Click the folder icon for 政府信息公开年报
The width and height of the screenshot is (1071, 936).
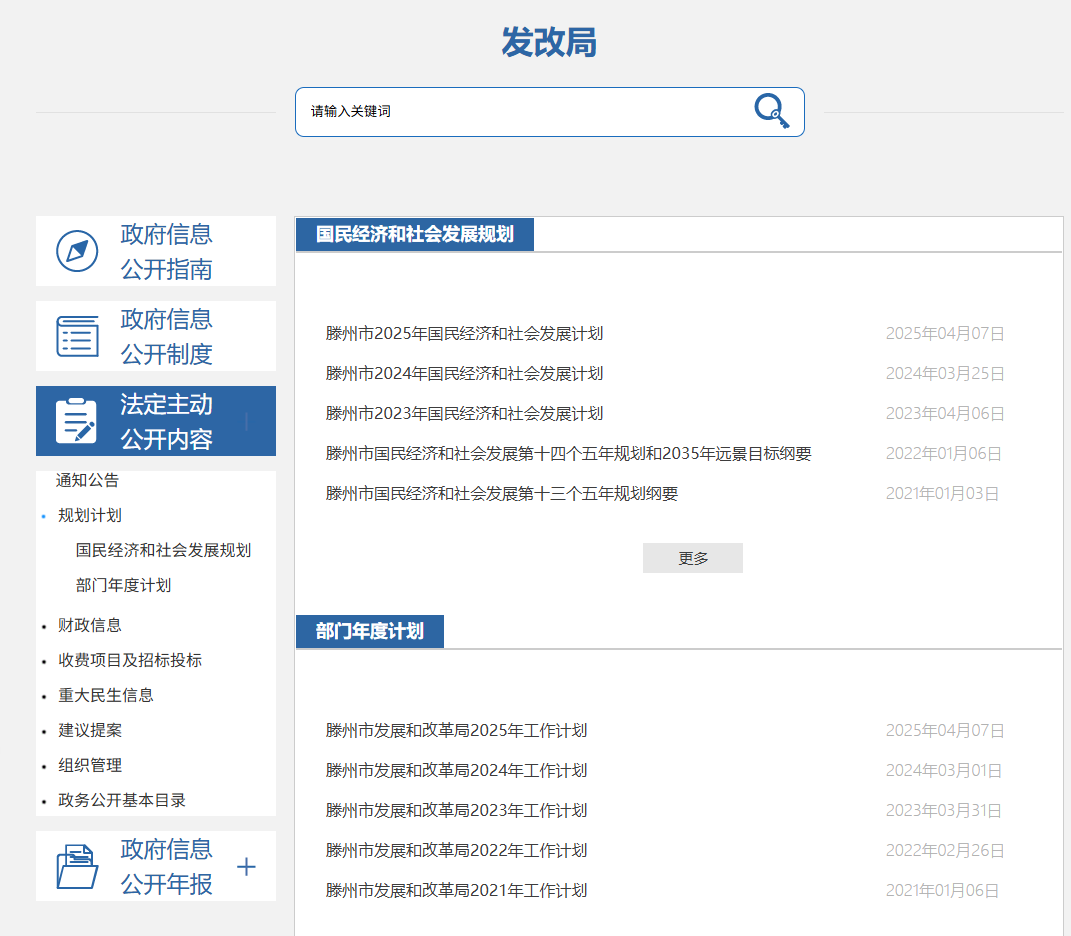click(x=77, y=866)
